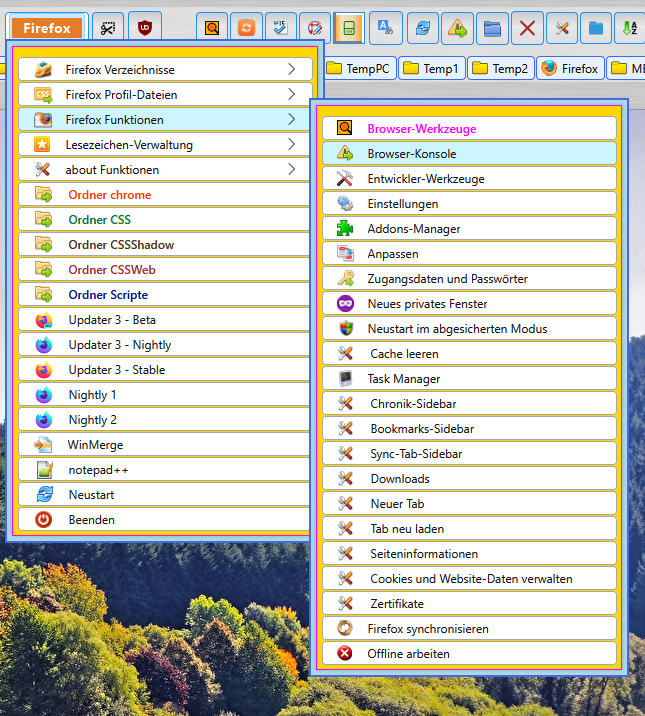This screenshot has width=645, height=716.
Task: Click the blue sync arrows toolbar icon
Action: (x=423, y=28)
